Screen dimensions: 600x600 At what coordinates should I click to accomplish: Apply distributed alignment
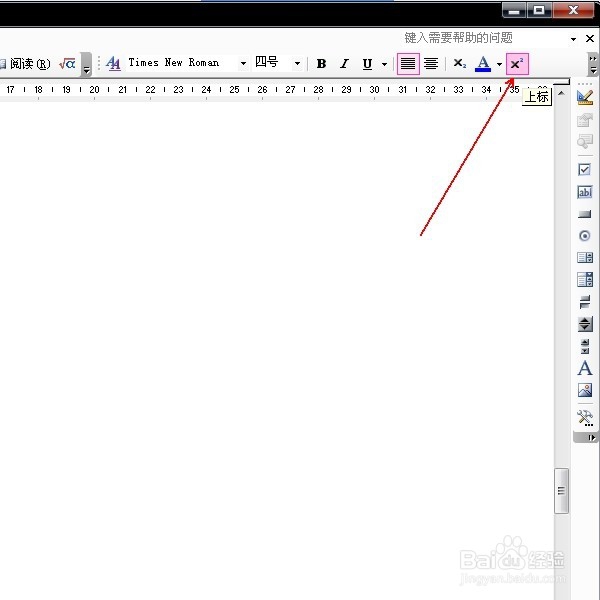click(431, 64)
